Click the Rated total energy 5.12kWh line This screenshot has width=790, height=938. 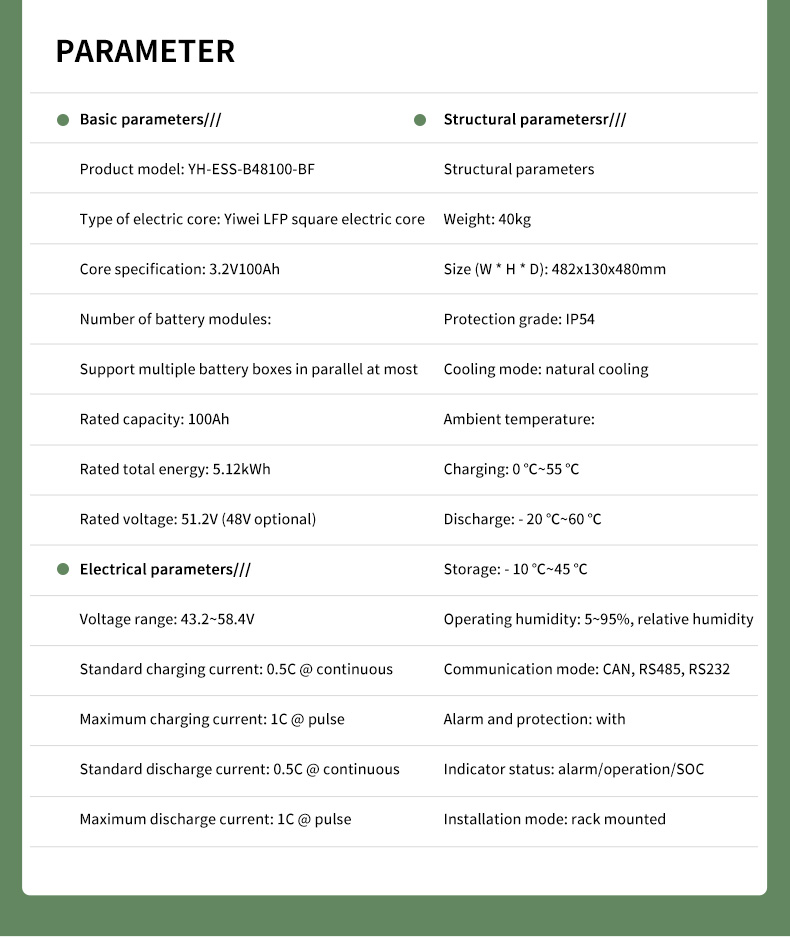[175, 470]
